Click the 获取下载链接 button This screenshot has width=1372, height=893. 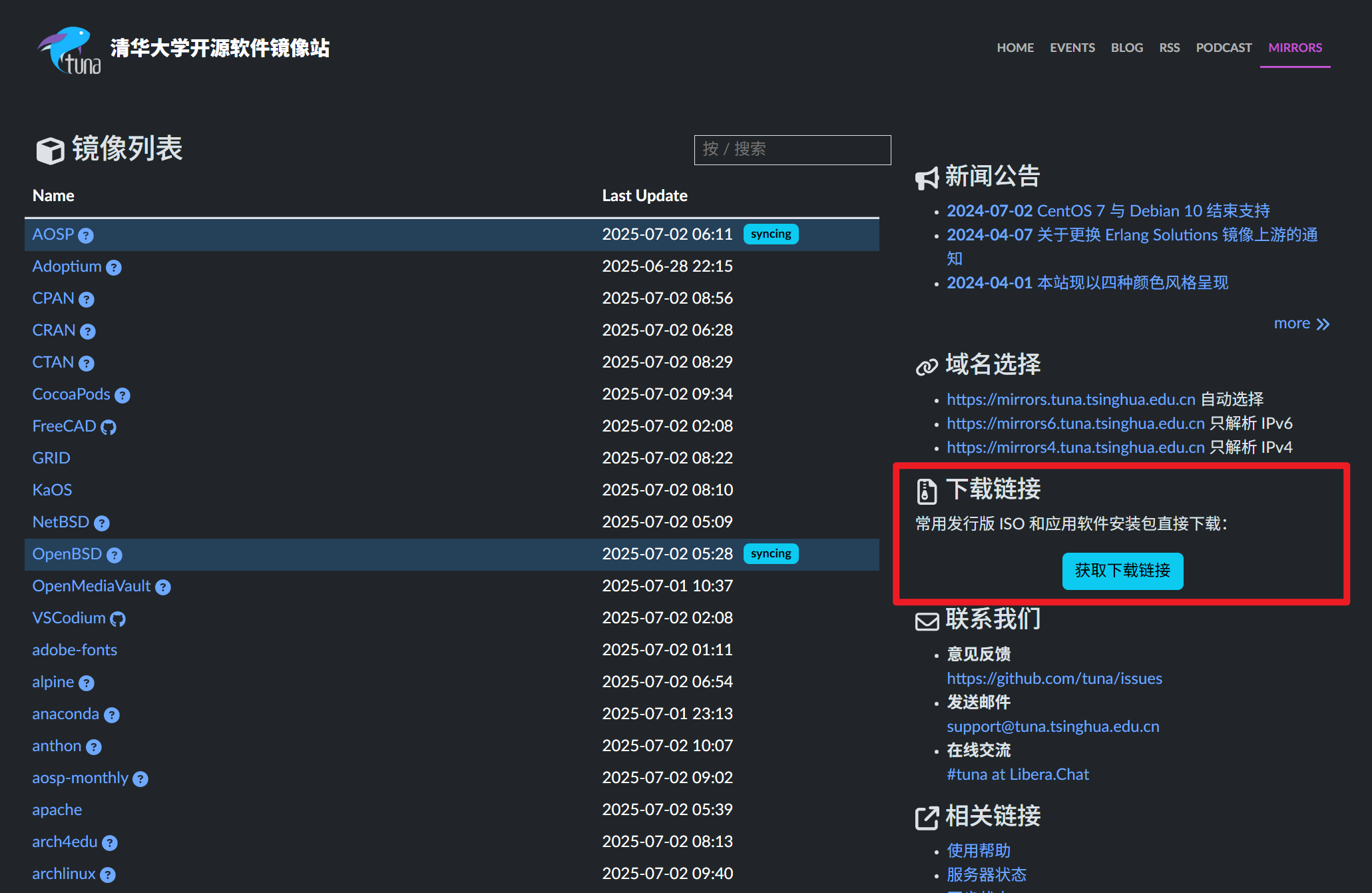pyautogui.click(x=1122, y=571)
